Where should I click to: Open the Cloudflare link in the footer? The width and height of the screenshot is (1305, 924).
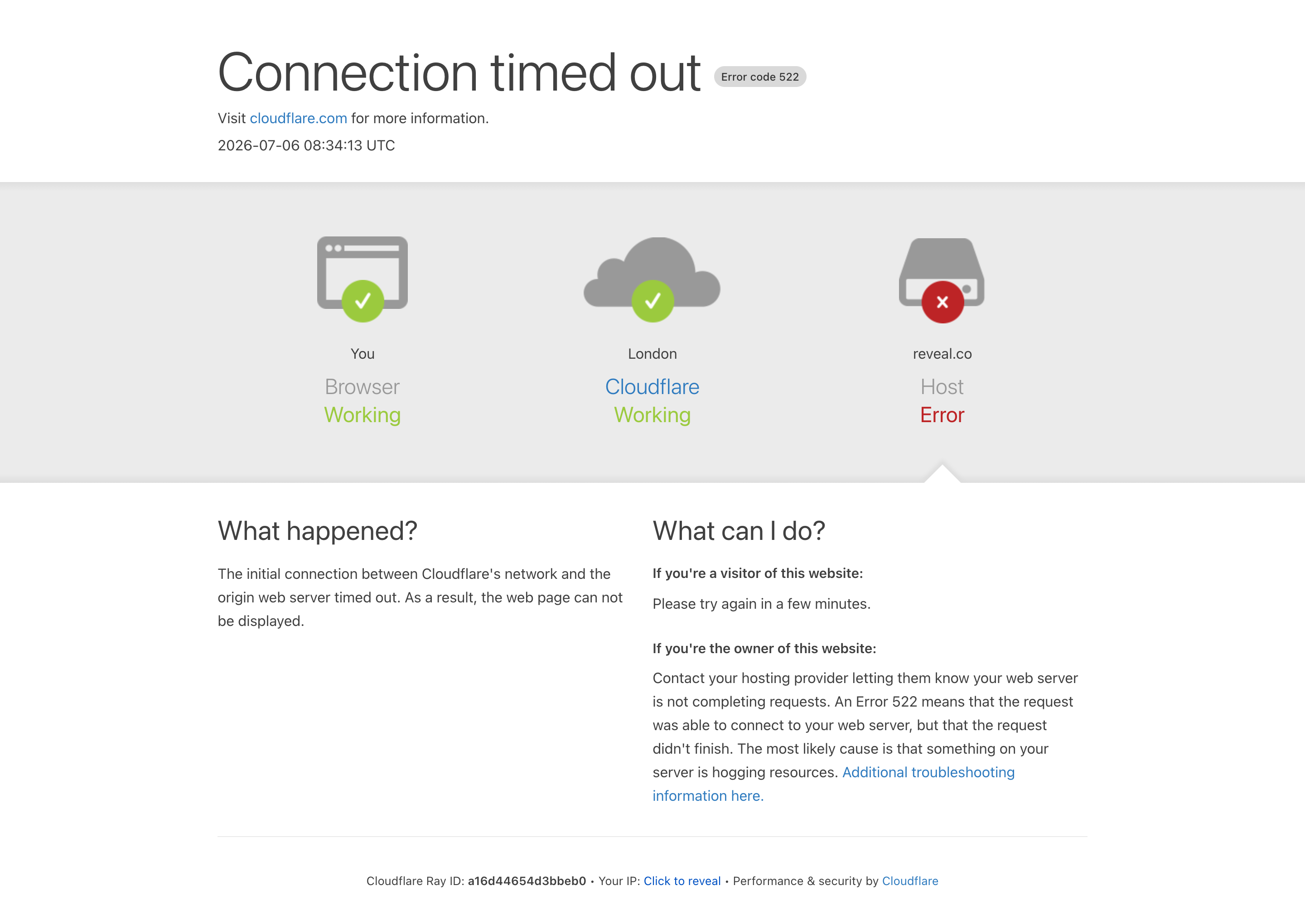tap(910, 881)
